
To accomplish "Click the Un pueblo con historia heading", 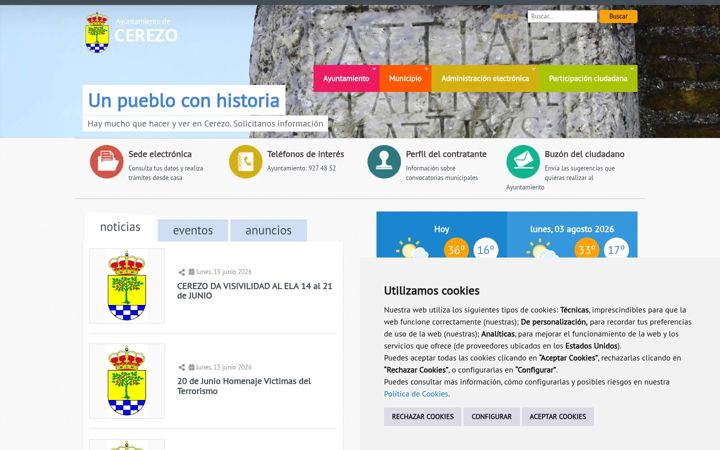I will pyautogui.click(x=184, y=101).
